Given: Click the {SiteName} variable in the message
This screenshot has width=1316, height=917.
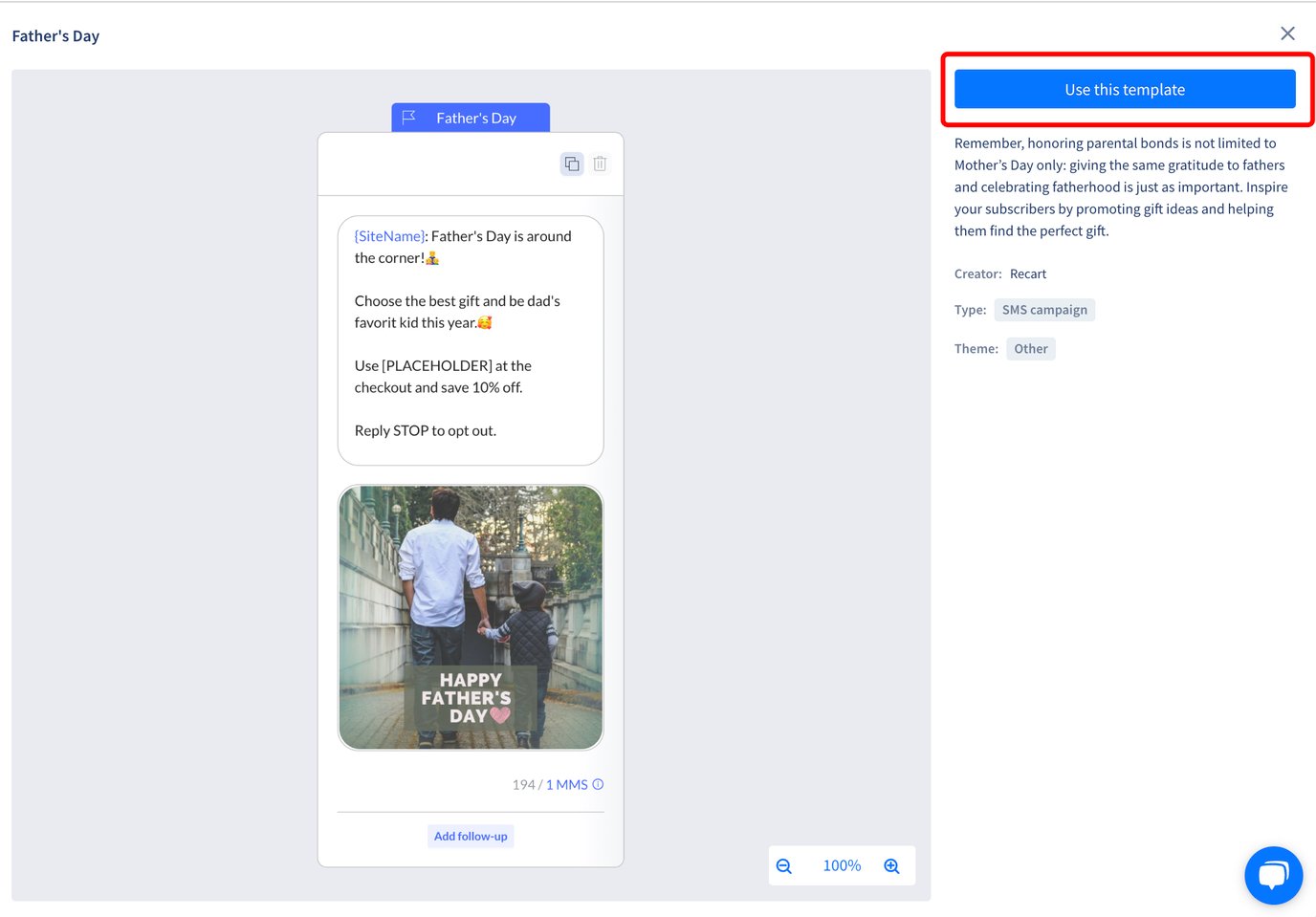Looking at the screenshot, I should tap(389, 235).
